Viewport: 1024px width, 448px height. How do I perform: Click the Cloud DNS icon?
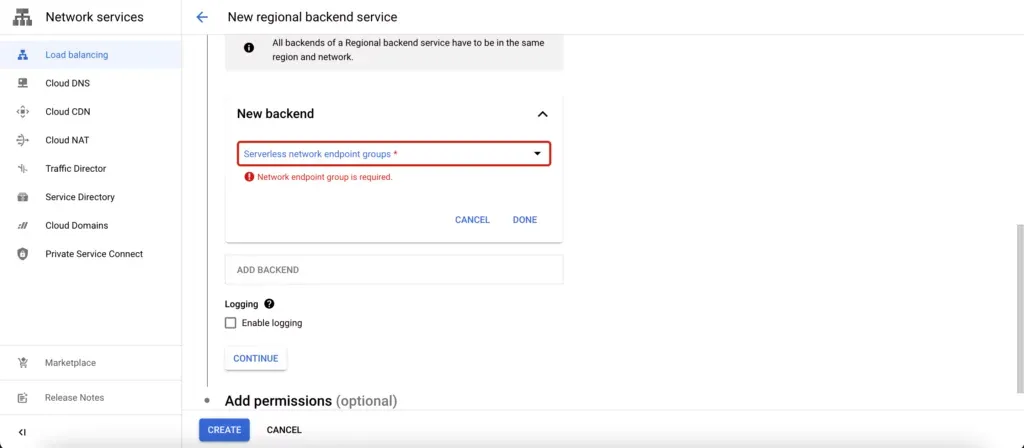pyautogui.click(x=22, y=83)
